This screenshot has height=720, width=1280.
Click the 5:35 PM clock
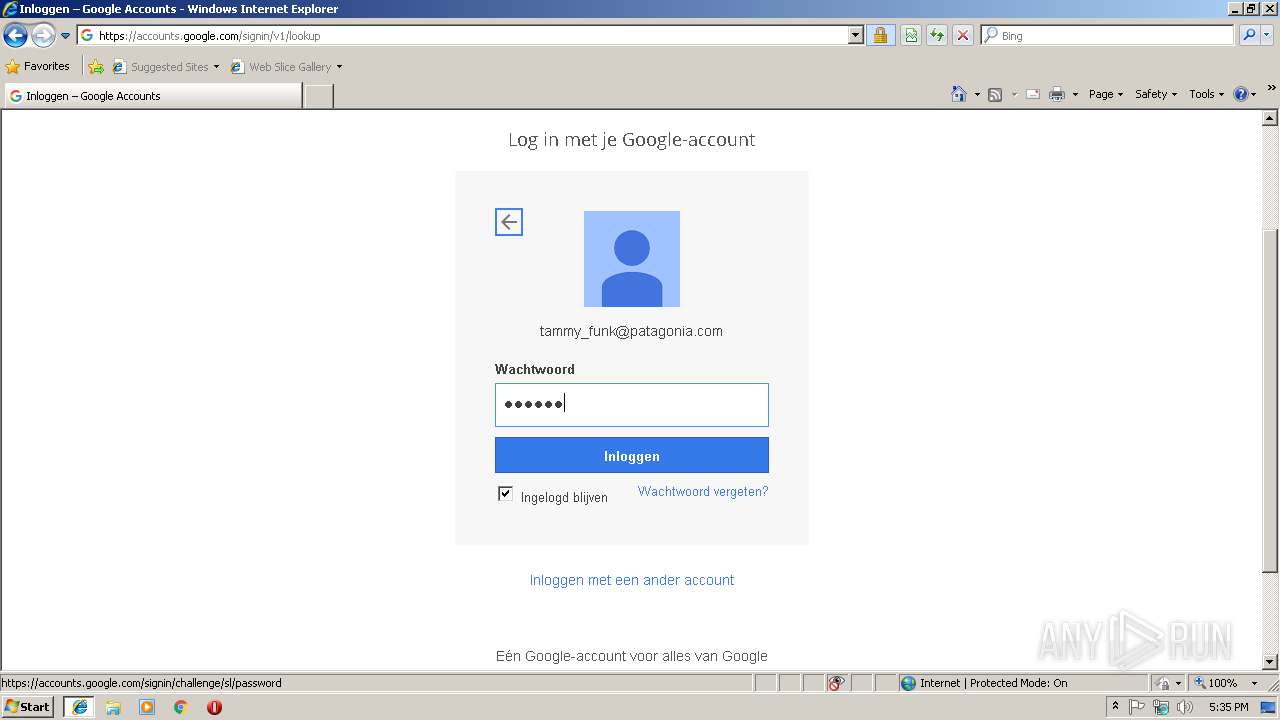point(1228,707)
